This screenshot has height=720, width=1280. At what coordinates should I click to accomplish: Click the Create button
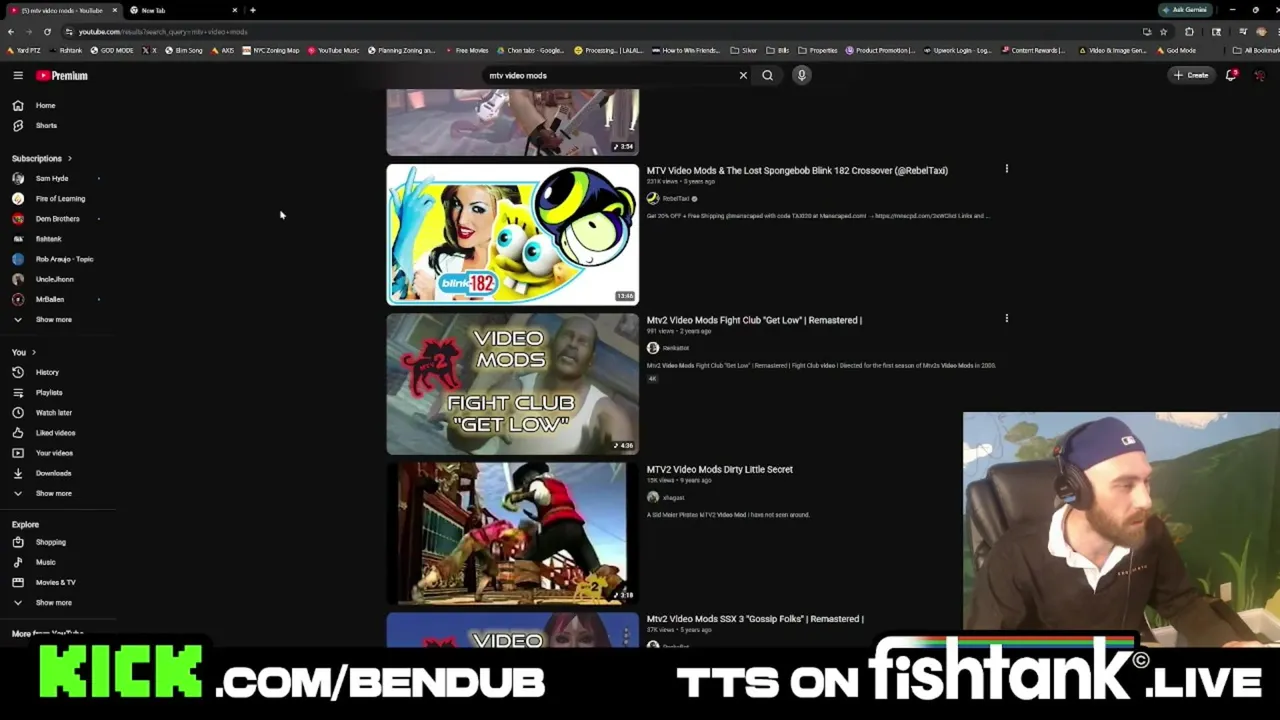click(x=1191, y=75)
